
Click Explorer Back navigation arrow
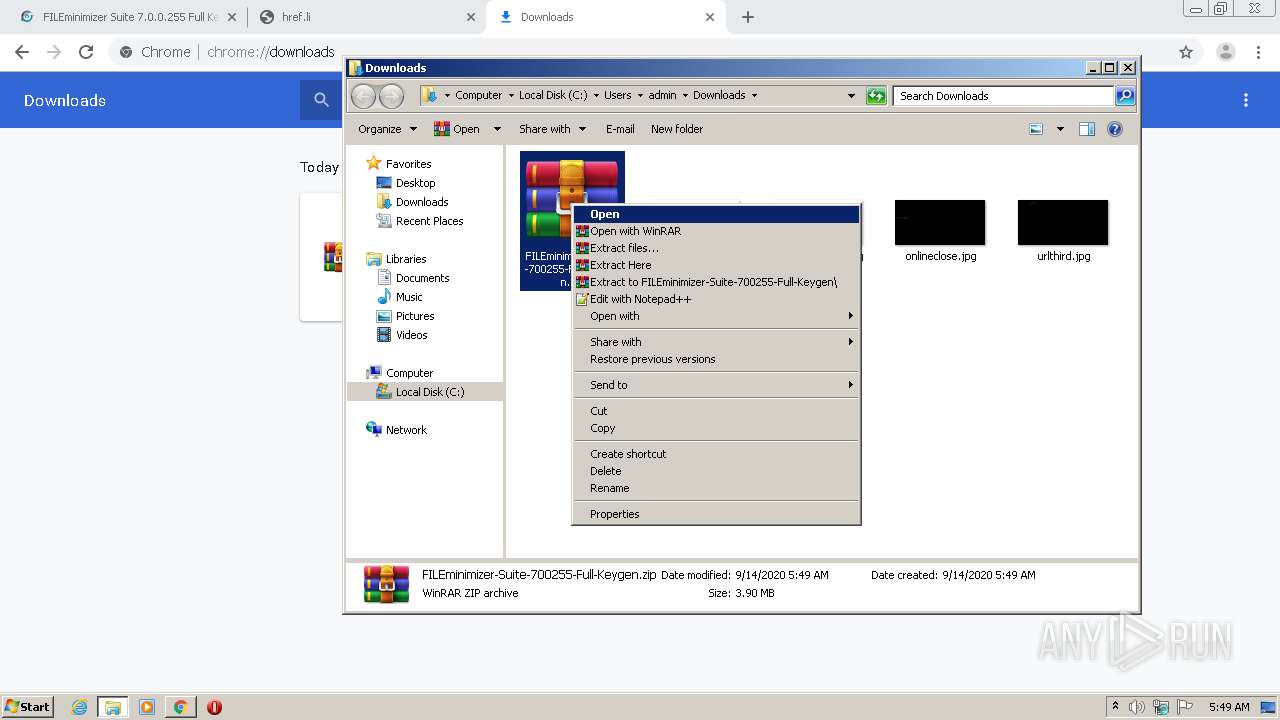pyautogui.click(x=363, y=96)
